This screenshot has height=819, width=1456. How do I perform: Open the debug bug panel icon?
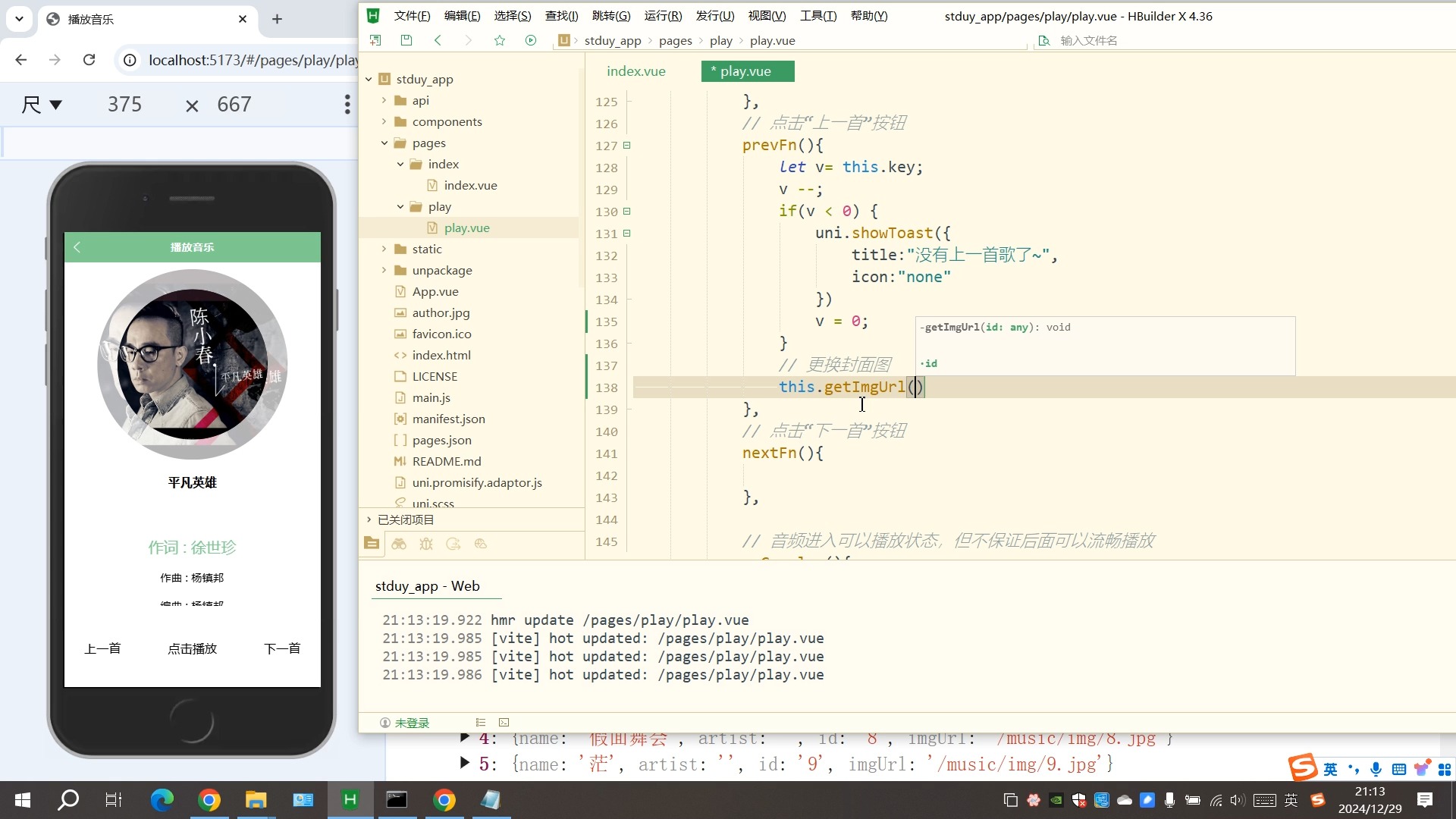pos(426,544)
